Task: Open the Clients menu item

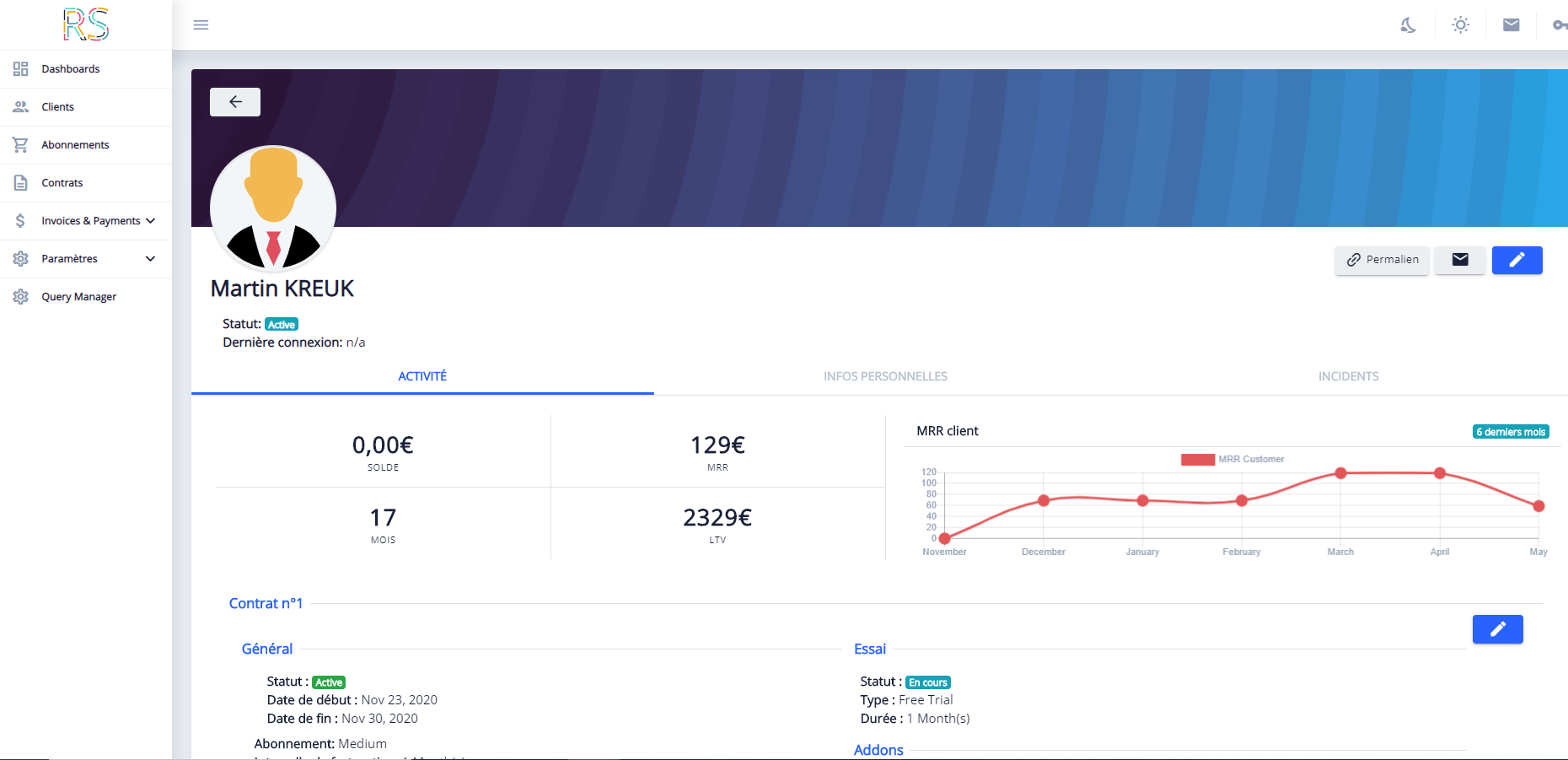Action: [x=57, y=107]
